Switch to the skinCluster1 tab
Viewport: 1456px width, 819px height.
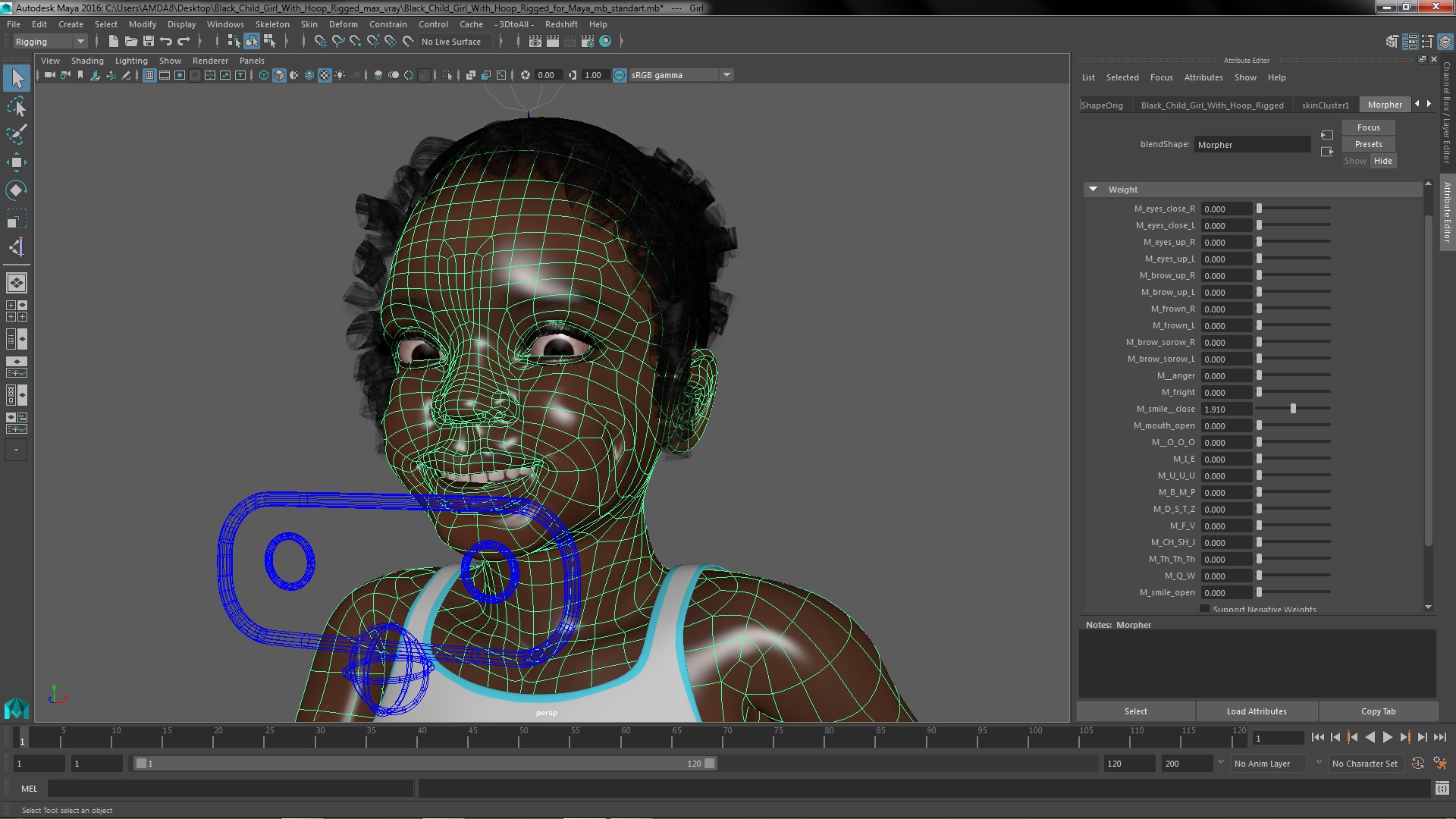pos(1325,105)
